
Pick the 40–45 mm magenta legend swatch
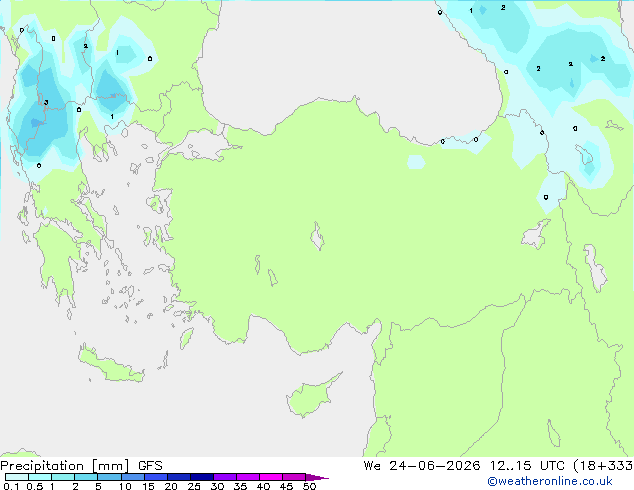click(271, 477)
